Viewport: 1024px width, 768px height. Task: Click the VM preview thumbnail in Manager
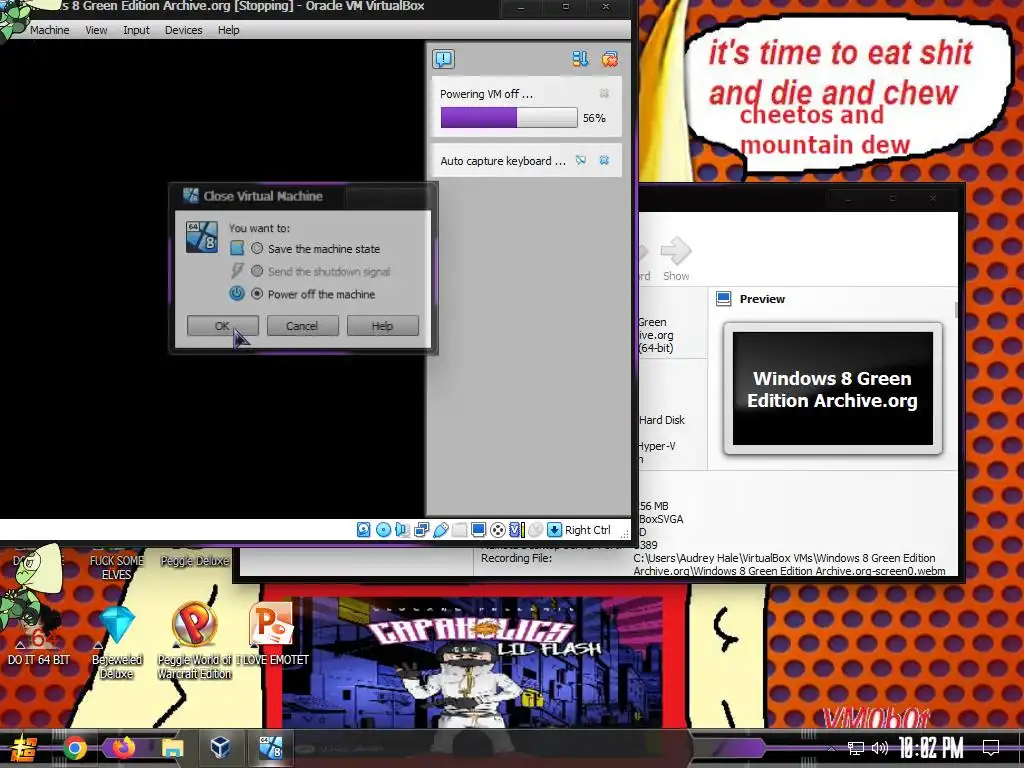pyautogui.click(x=833, y=389)
